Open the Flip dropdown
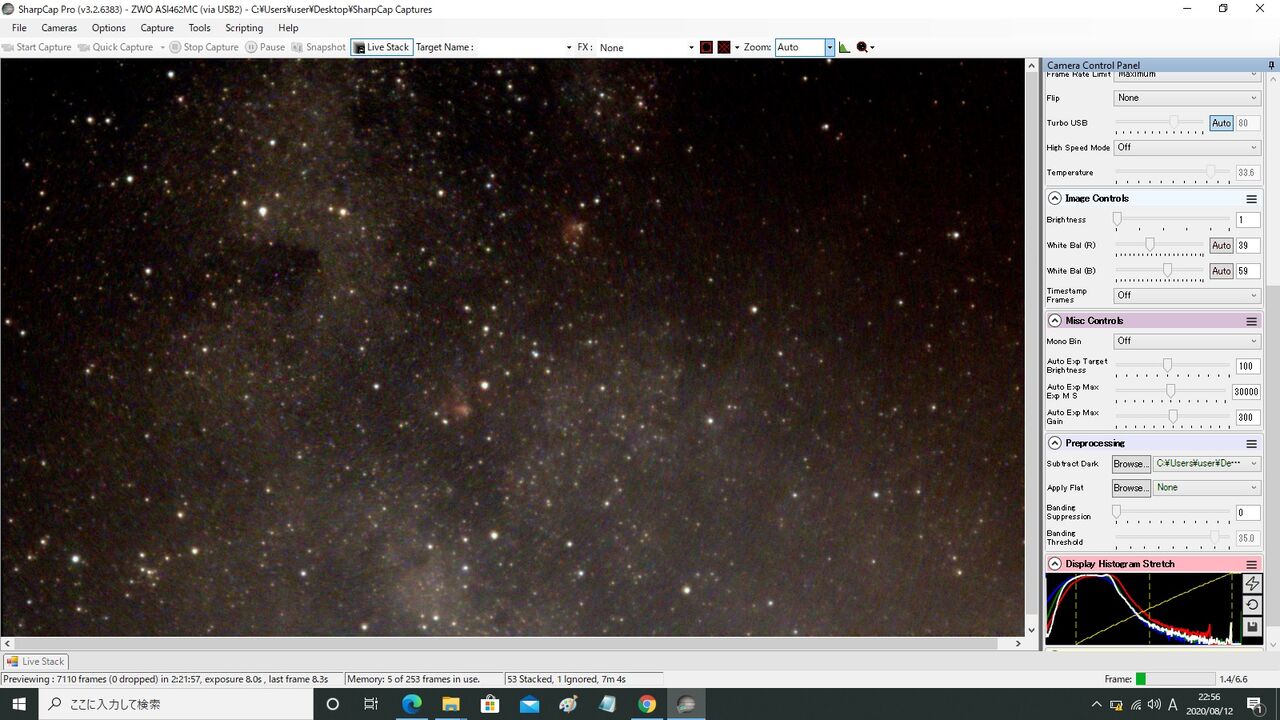1280x720 pixels. point(1187,98)
